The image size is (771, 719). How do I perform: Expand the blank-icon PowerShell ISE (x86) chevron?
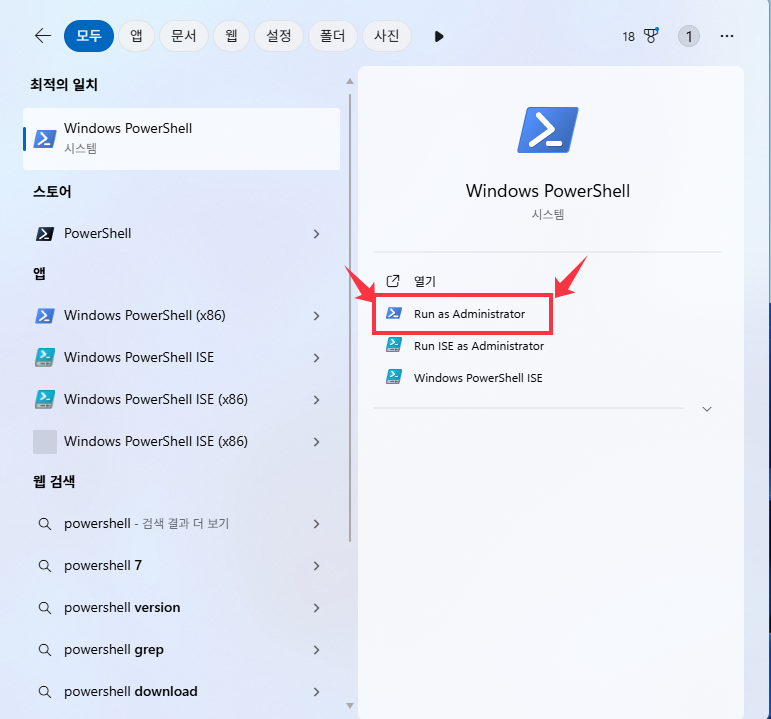pyautogui.click(x=317, y=442)
